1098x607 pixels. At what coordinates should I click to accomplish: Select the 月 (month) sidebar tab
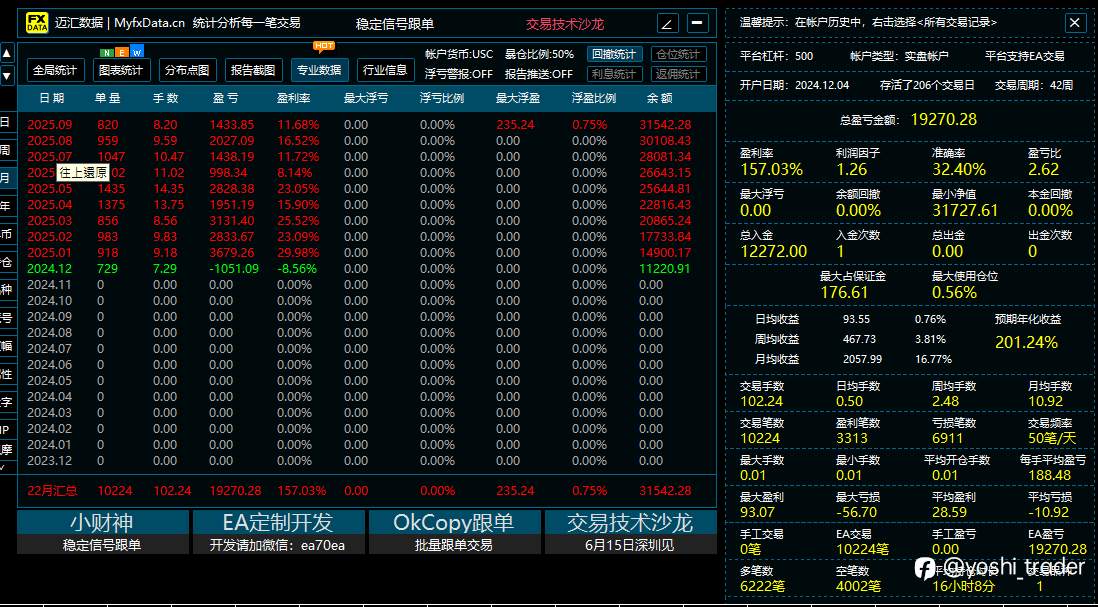(x=6, y=178)
